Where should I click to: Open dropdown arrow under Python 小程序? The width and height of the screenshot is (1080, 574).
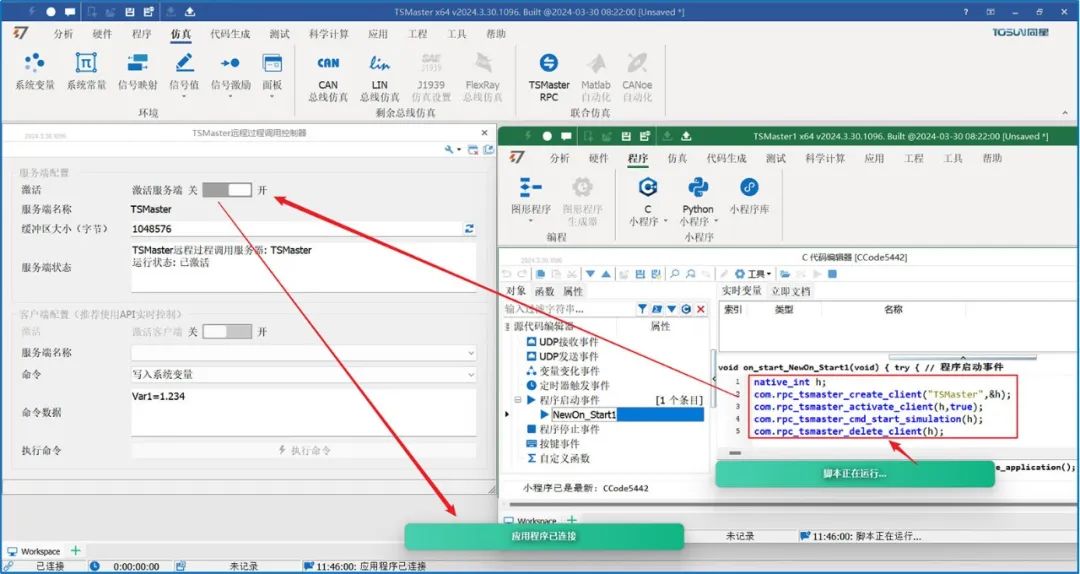click(716, 221)
